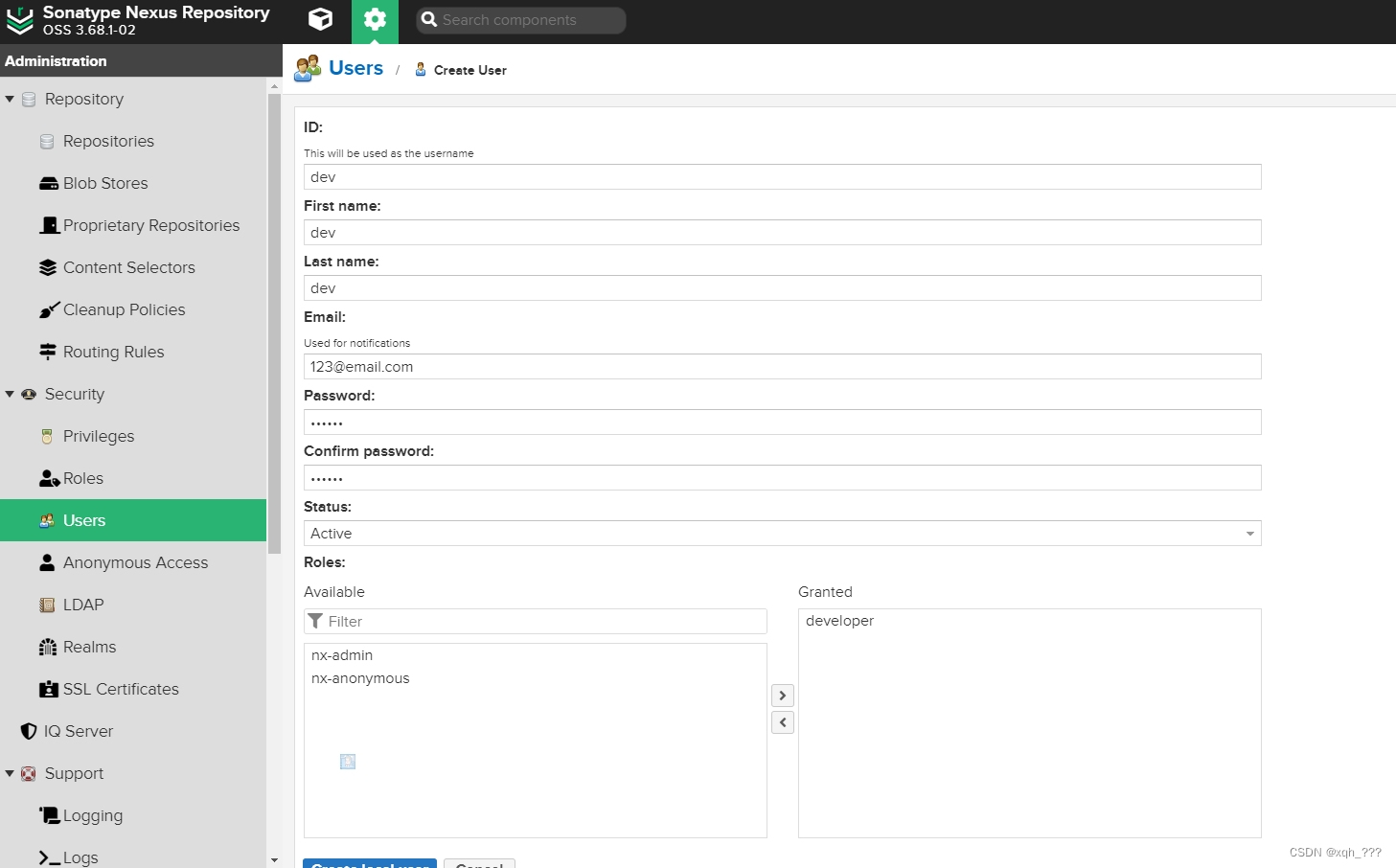This screenshot has height=868, width=1396.
Task: Open the Browse cube icon in header
Action: point(321,19)
